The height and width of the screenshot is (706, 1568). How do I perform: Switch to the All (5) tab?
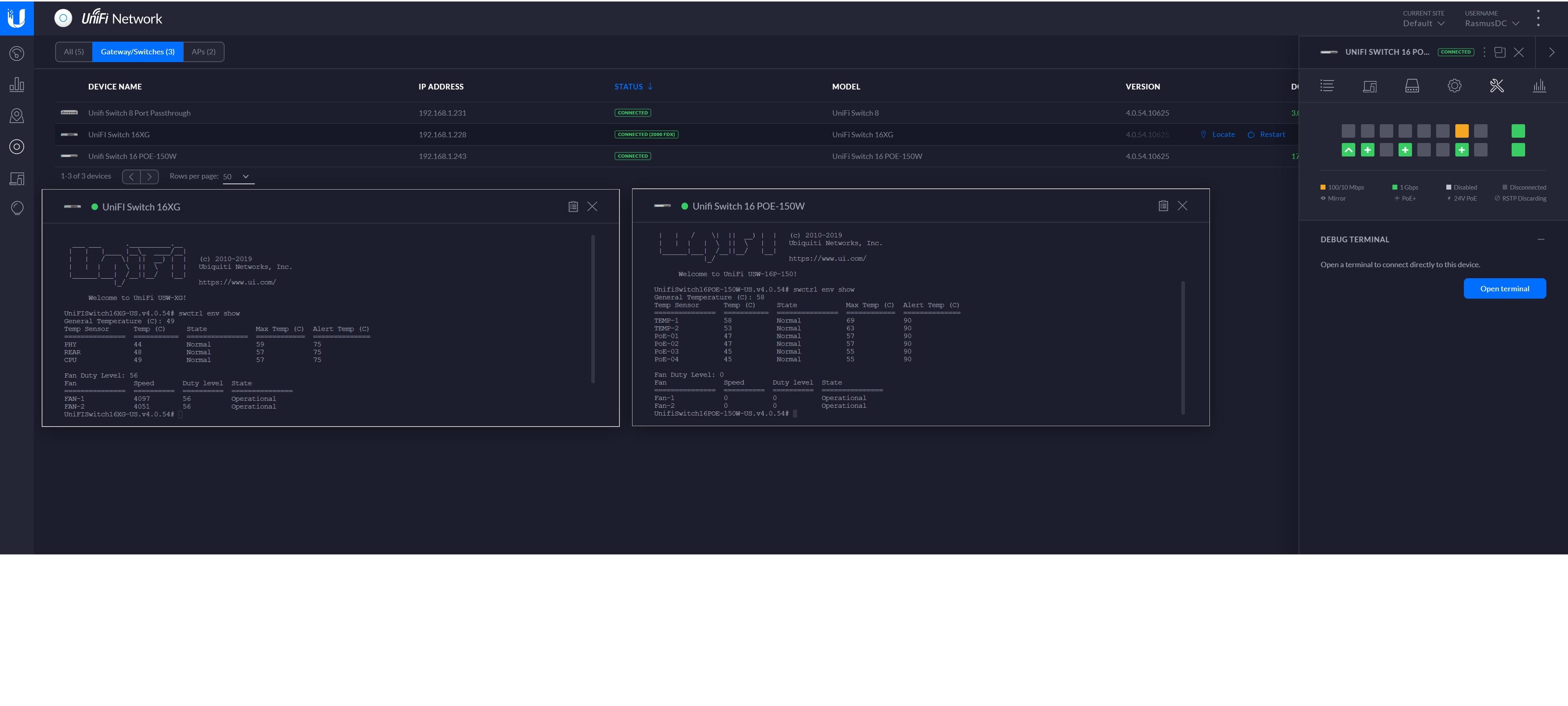73,52
